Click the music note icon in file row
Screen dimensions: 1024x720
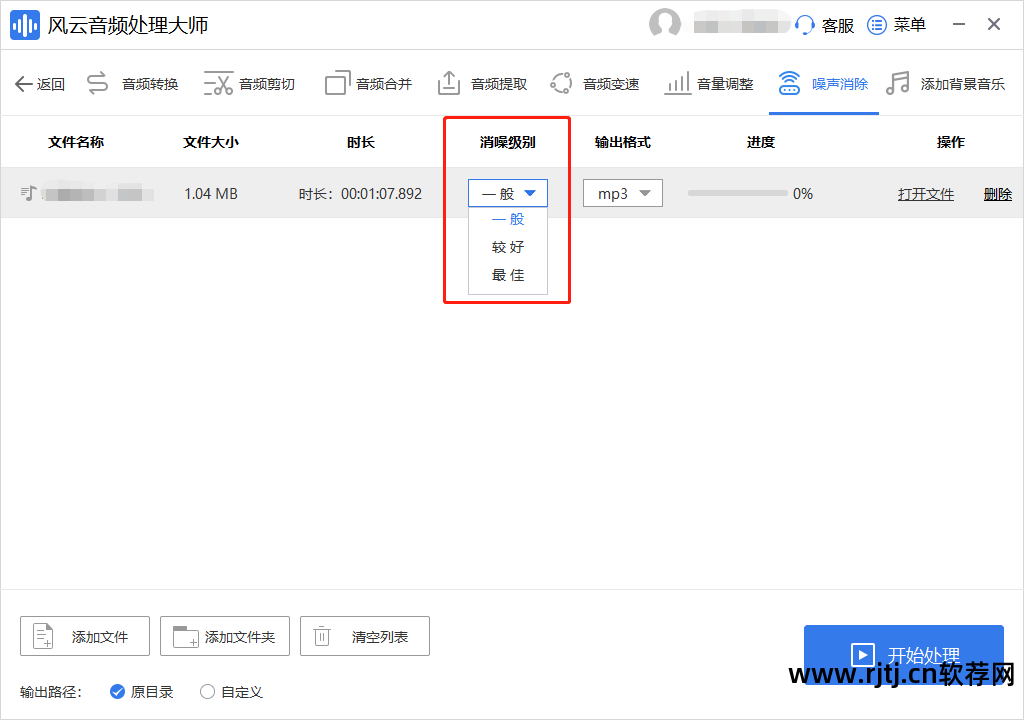click(29, 193)
